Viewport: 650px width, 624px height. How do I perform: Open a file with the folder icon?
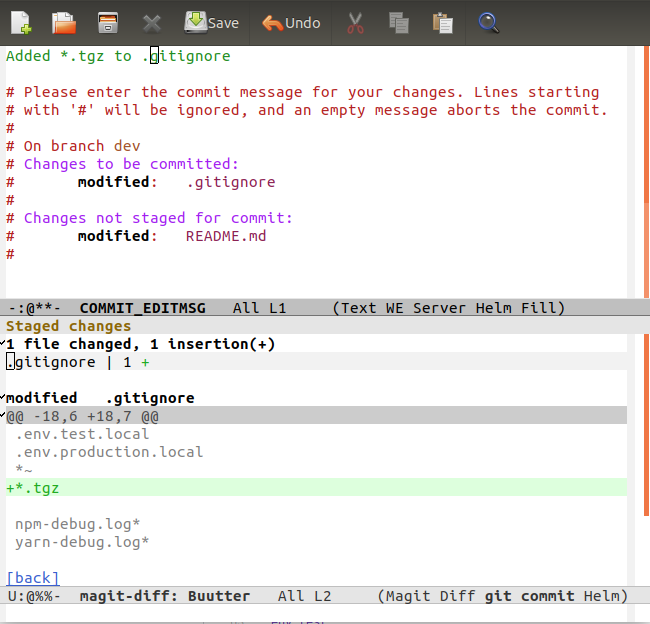click(64, 22)
